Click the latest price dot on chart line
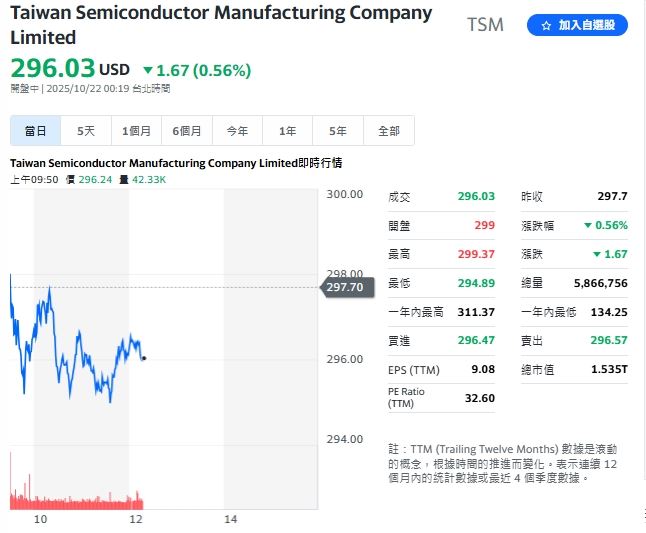 144,357
